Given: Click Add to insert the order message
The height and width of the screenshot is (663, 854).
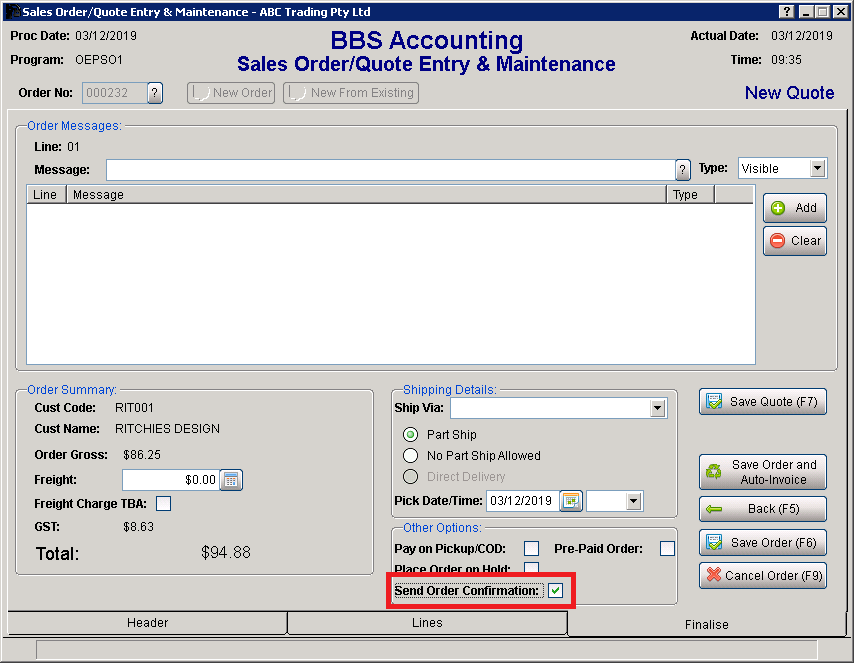Looking at the screenshot, I should (794, 208).
